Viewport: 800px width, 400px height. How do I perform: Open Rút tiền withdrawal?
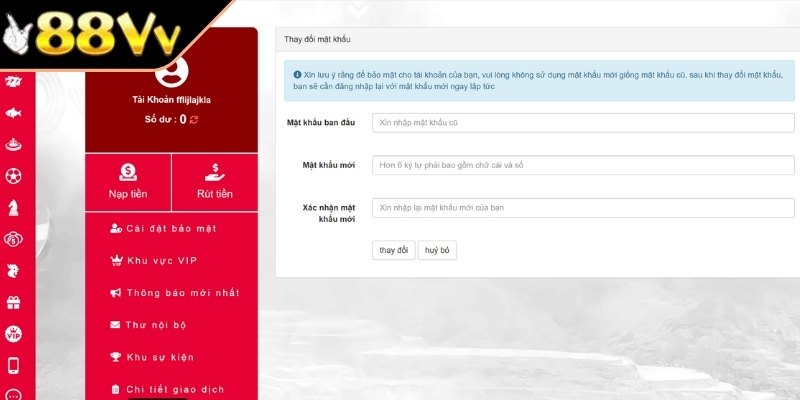(215, 182)
